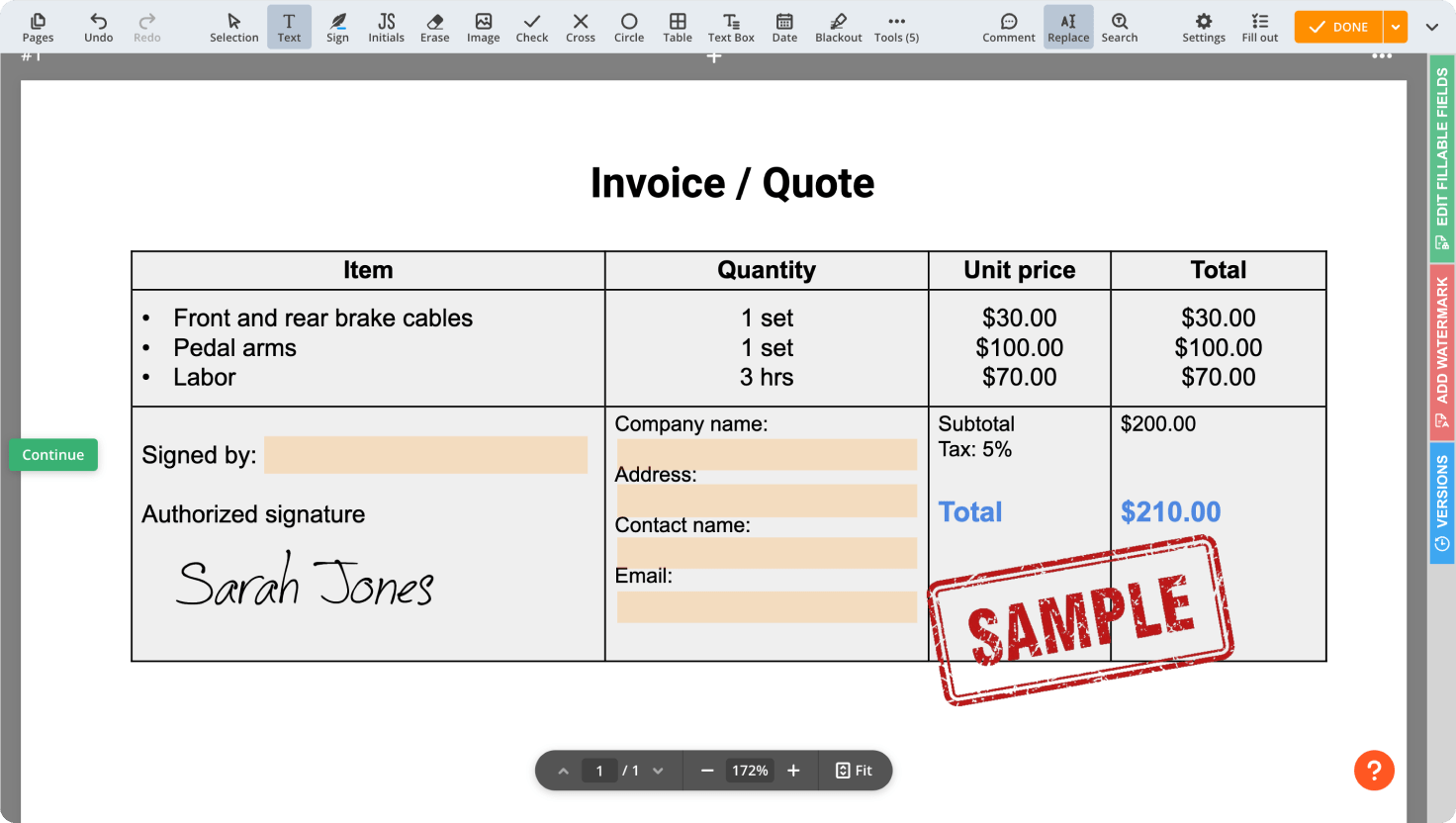1456x823 pixels.
Task: Zoom in using the plus control
Action: pos(793,771)
